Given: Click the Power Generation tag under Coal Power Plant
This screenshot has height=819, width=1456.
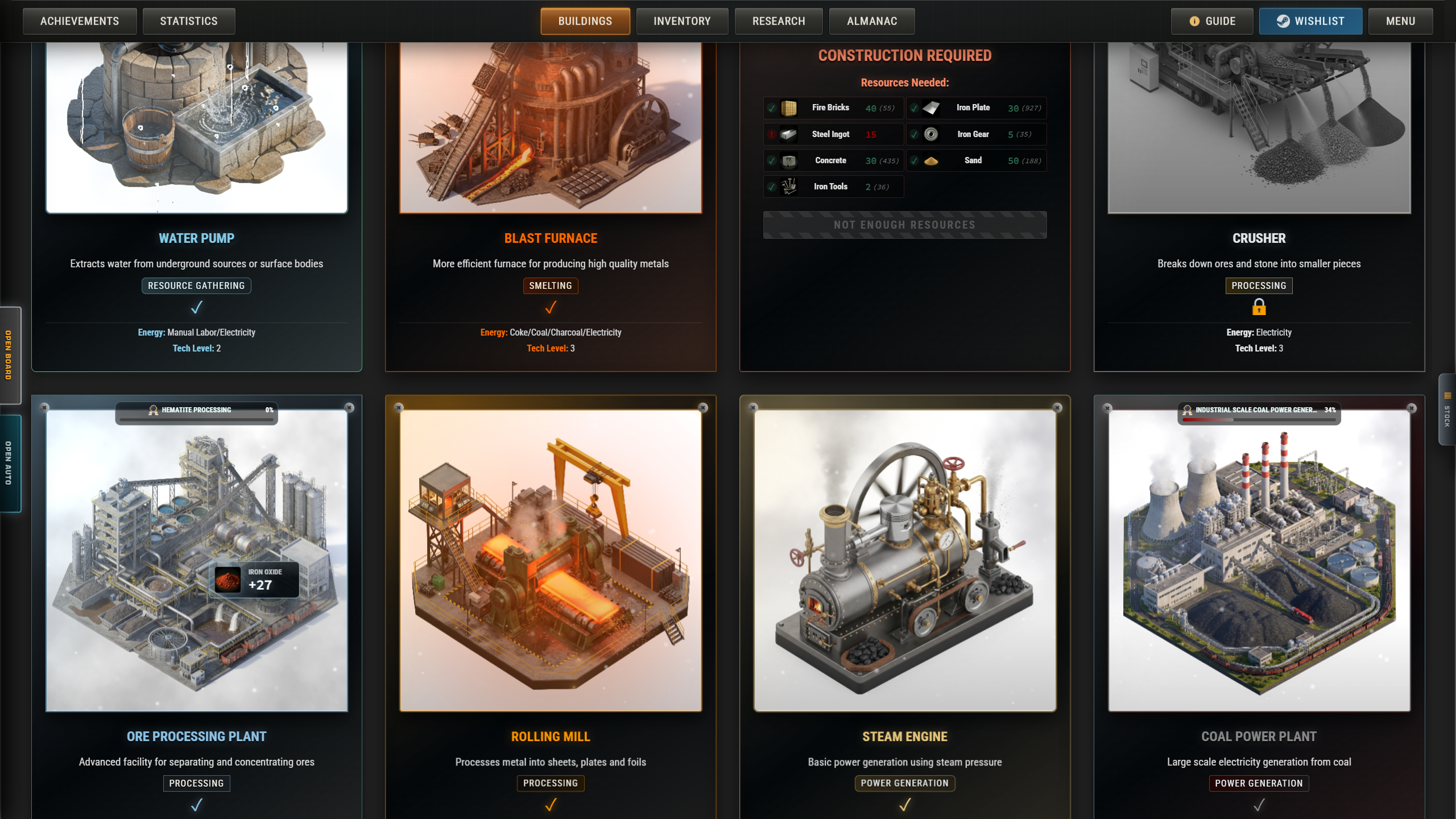Looking at the screenshot, I should coord(1259,783).
